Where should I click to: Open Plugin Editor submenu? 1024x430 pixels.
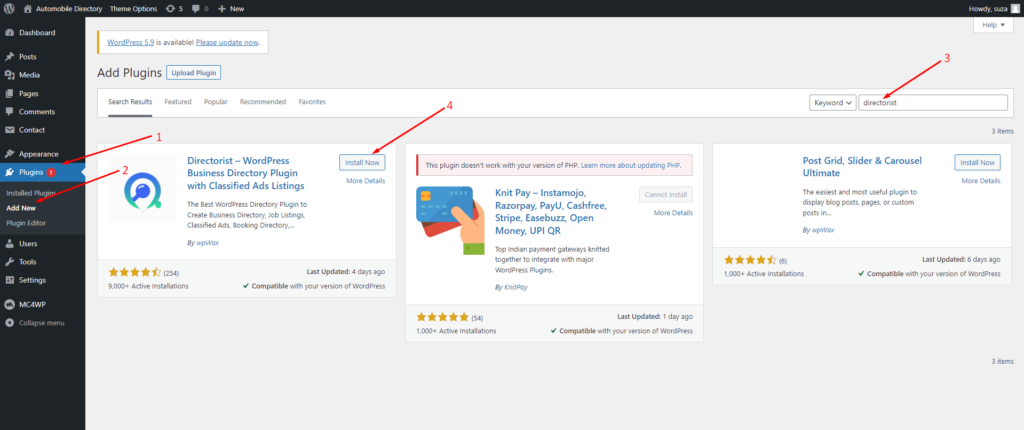[x=26, y=223]
